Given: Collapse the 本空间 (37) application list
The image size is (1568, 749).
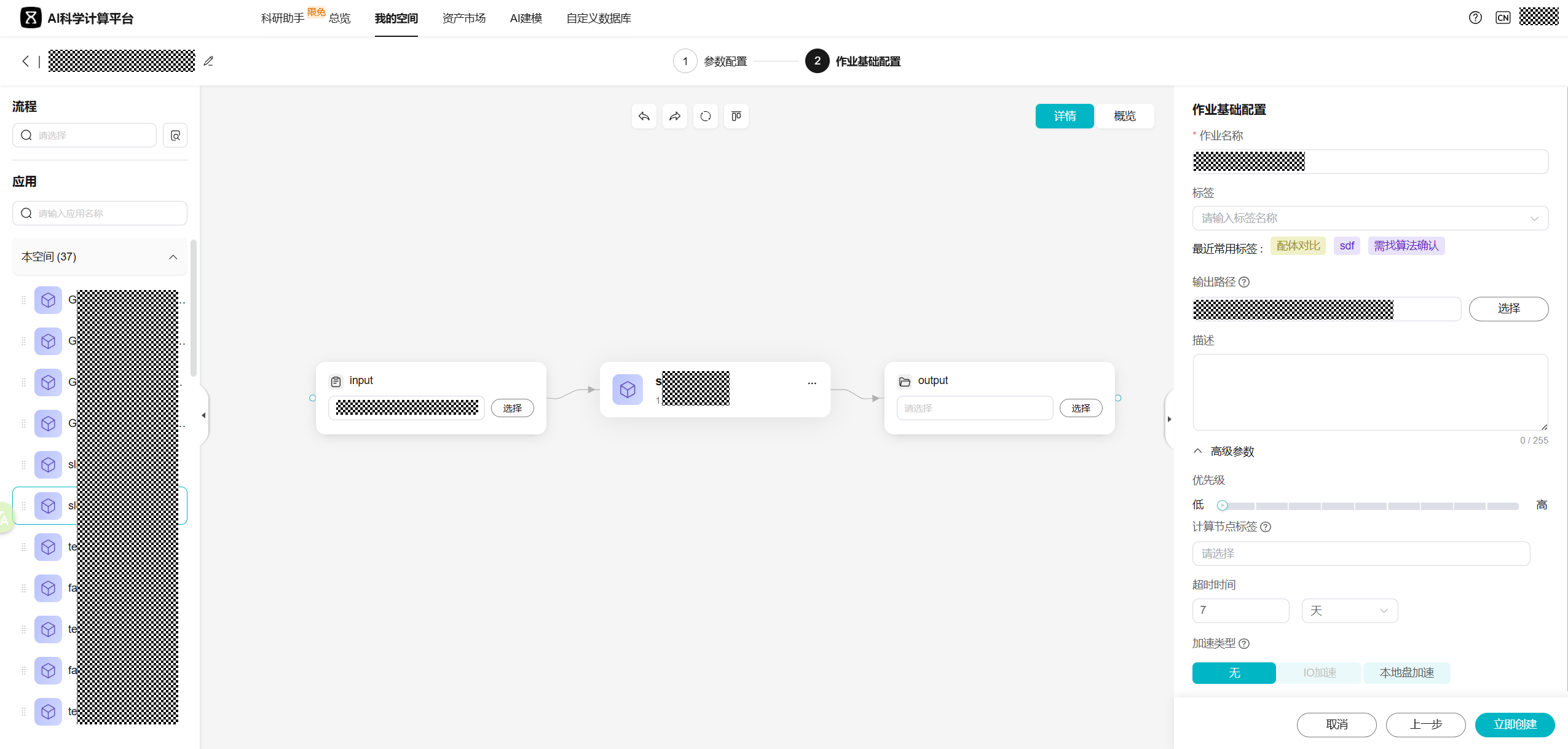Looking at the screenshot, I should (173, 257).
